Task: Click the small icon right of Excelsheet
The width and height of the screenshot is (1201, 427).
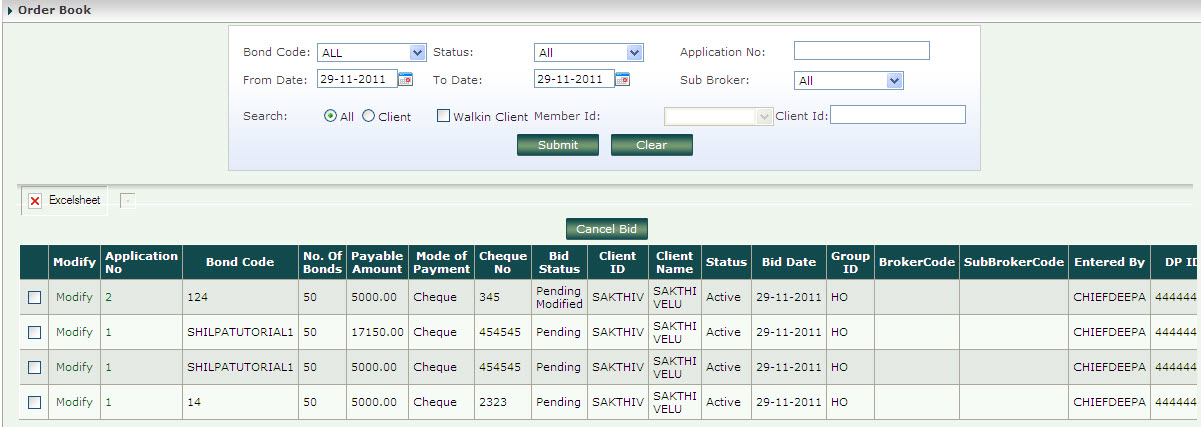Action: 127,201
